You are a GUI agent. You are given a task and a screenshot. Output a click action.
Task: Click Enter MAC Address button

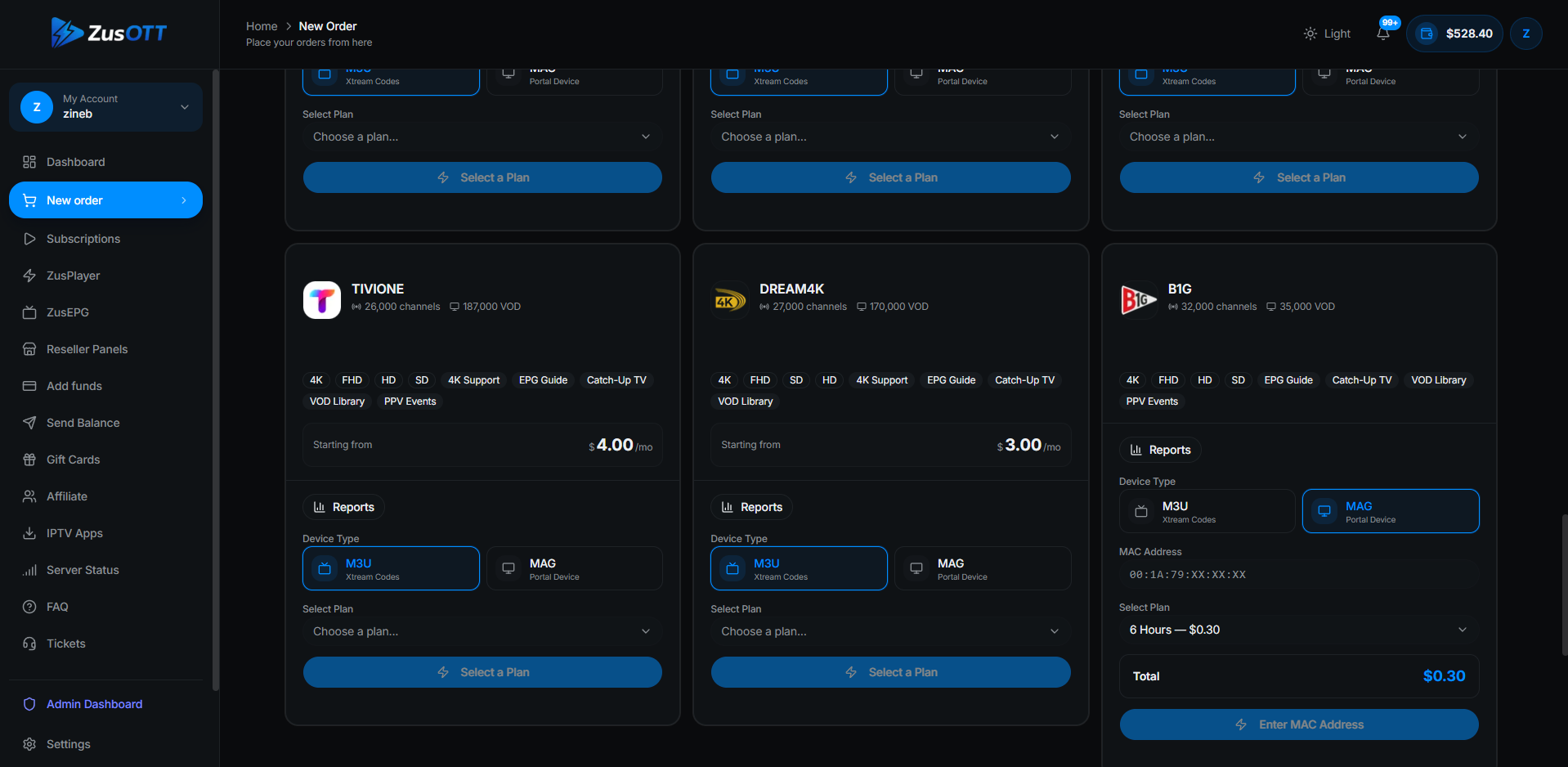(x=1299, y=724)
